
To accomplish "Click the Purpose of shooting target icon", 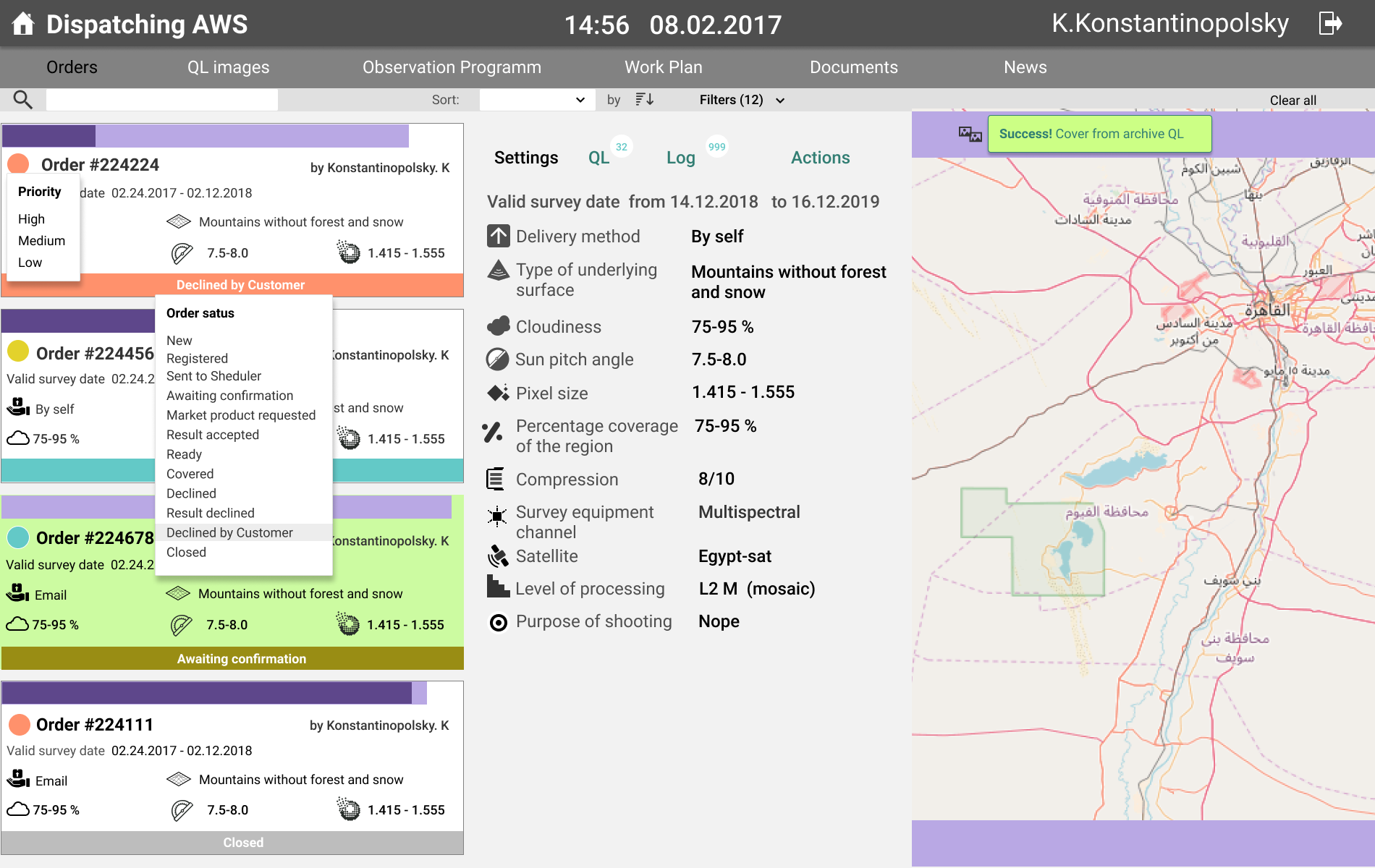I will coord(499,622).
